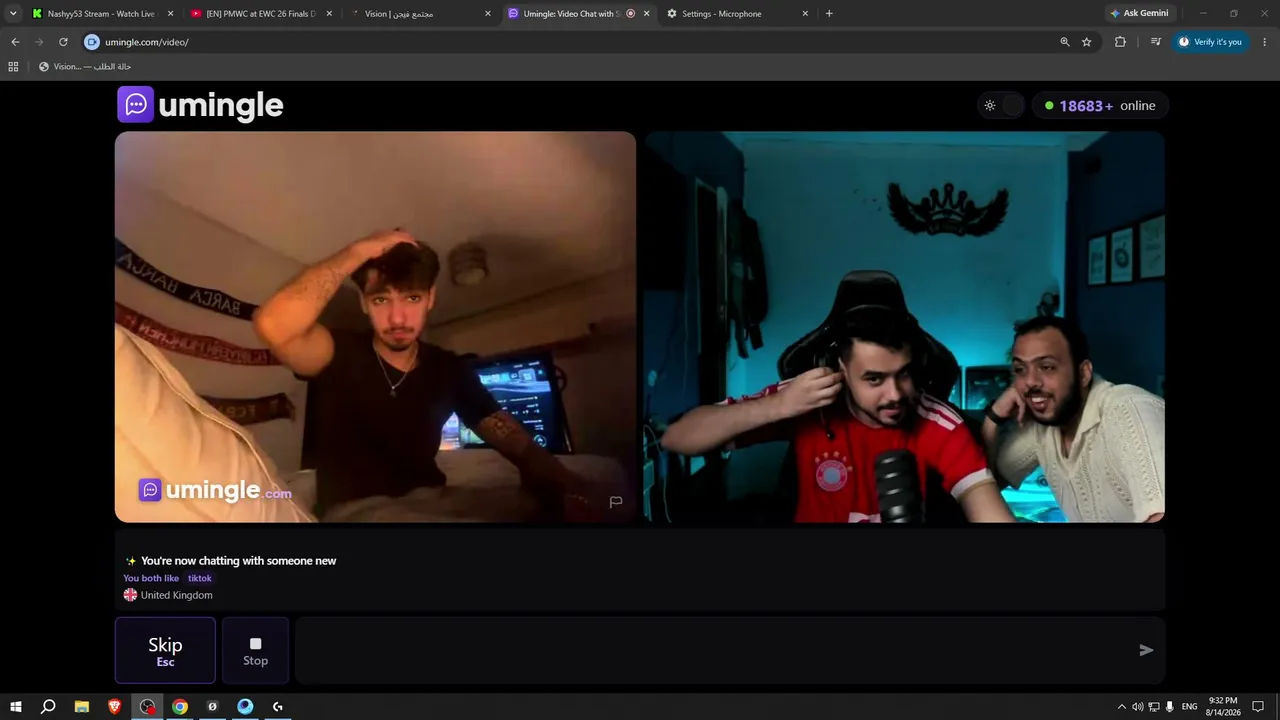Click the United Kingdom country label

[x=176, y=595]
